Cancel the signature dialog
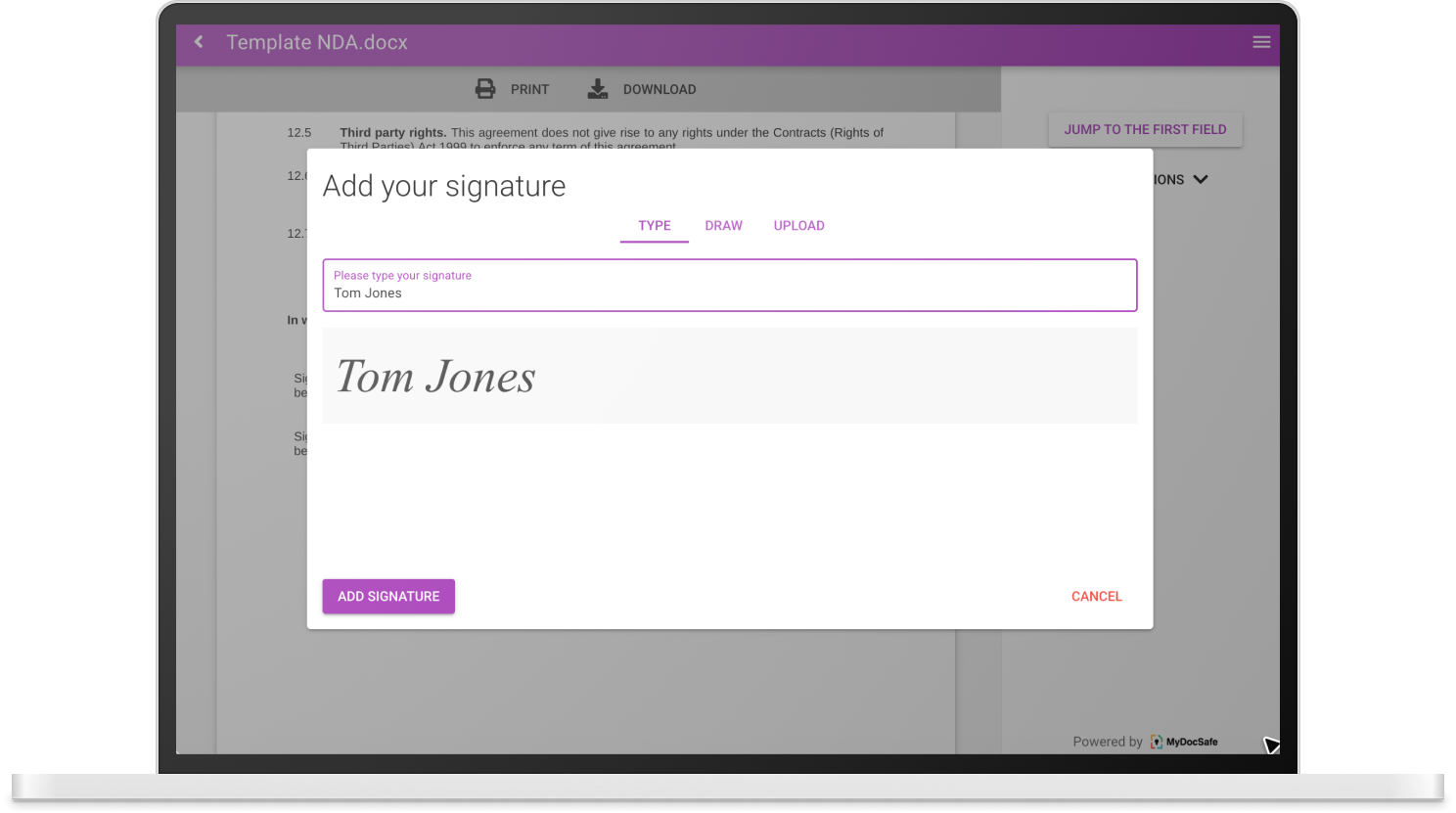1456x813 pixels. 1096,596
